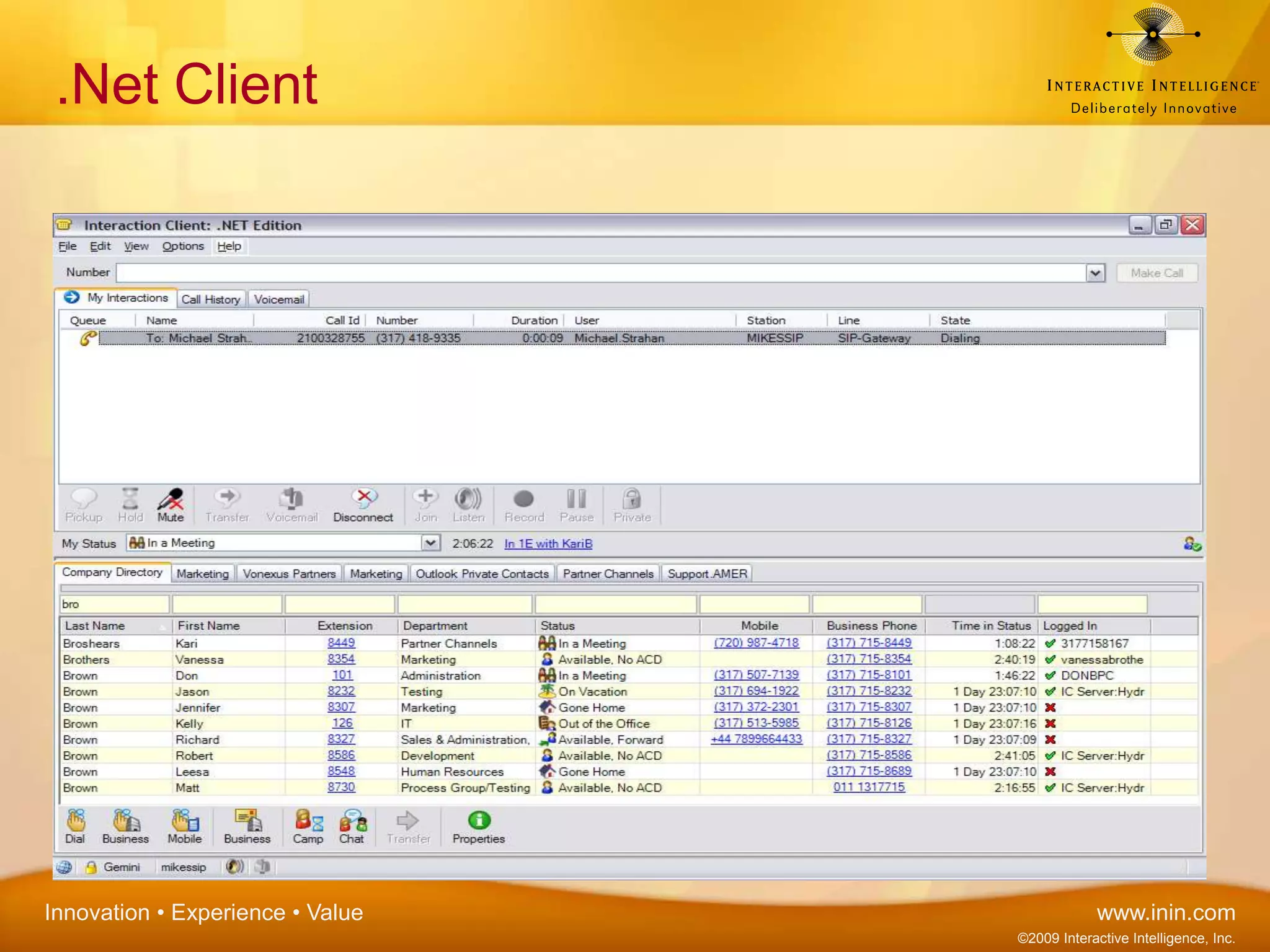Mute the current call

[x=170, y=499]
